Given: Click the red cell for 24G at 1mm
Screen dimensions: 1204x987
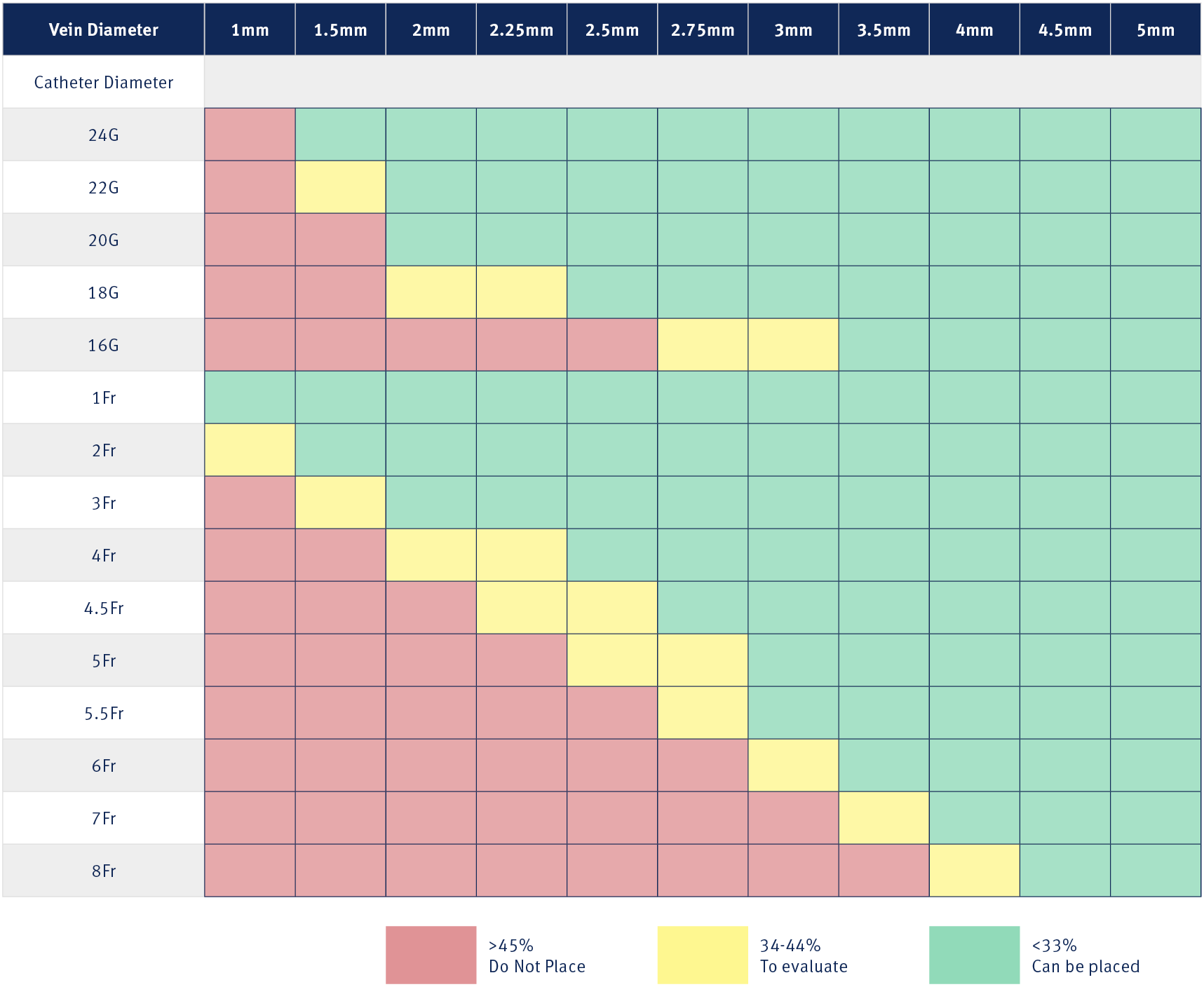Looking at the screenshot, I should coord(250,135).
